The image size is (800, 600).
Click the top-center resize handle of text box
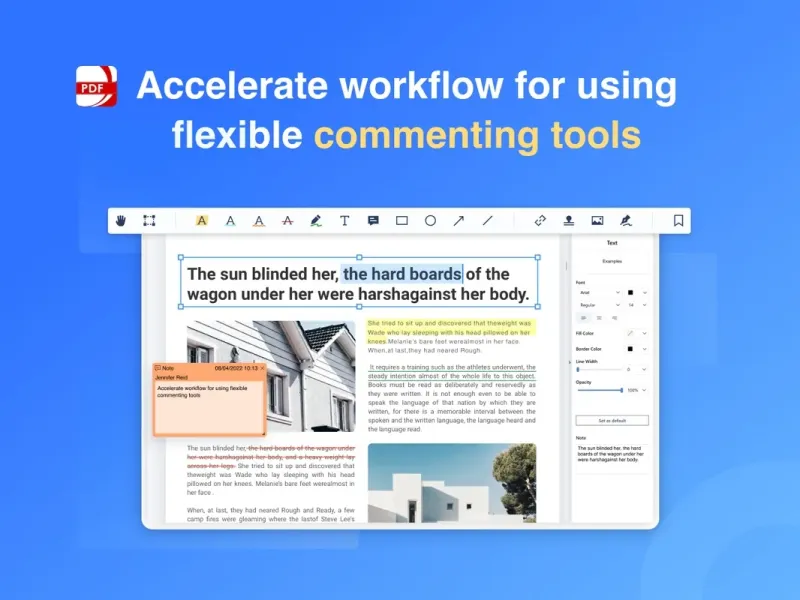(x=359, y=258)
